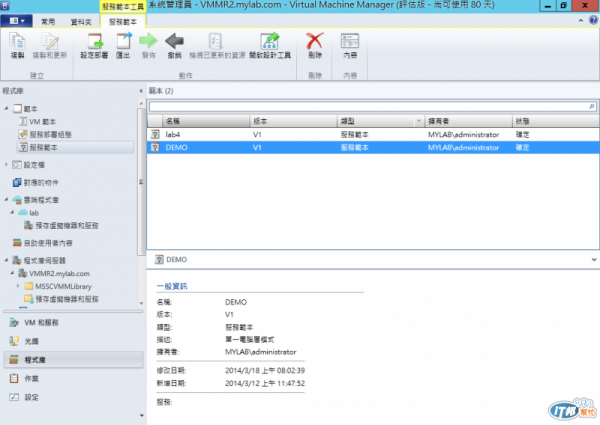Collapse the DEMO details pane chevron

click(594, 259)
